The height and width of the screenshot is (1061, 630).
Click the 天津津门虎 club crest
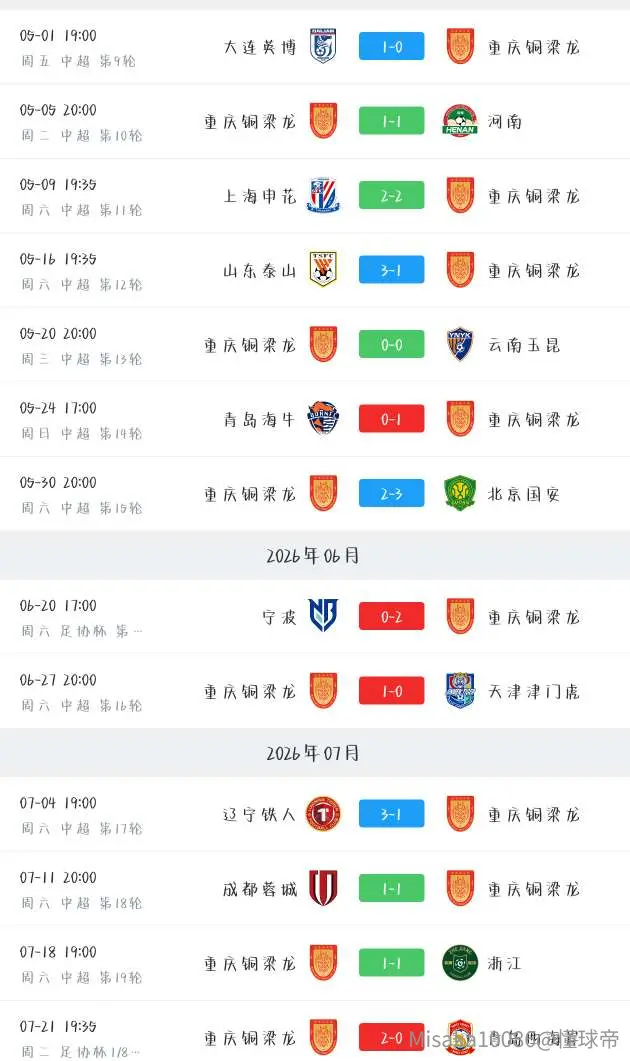click(x=460, y=690)
